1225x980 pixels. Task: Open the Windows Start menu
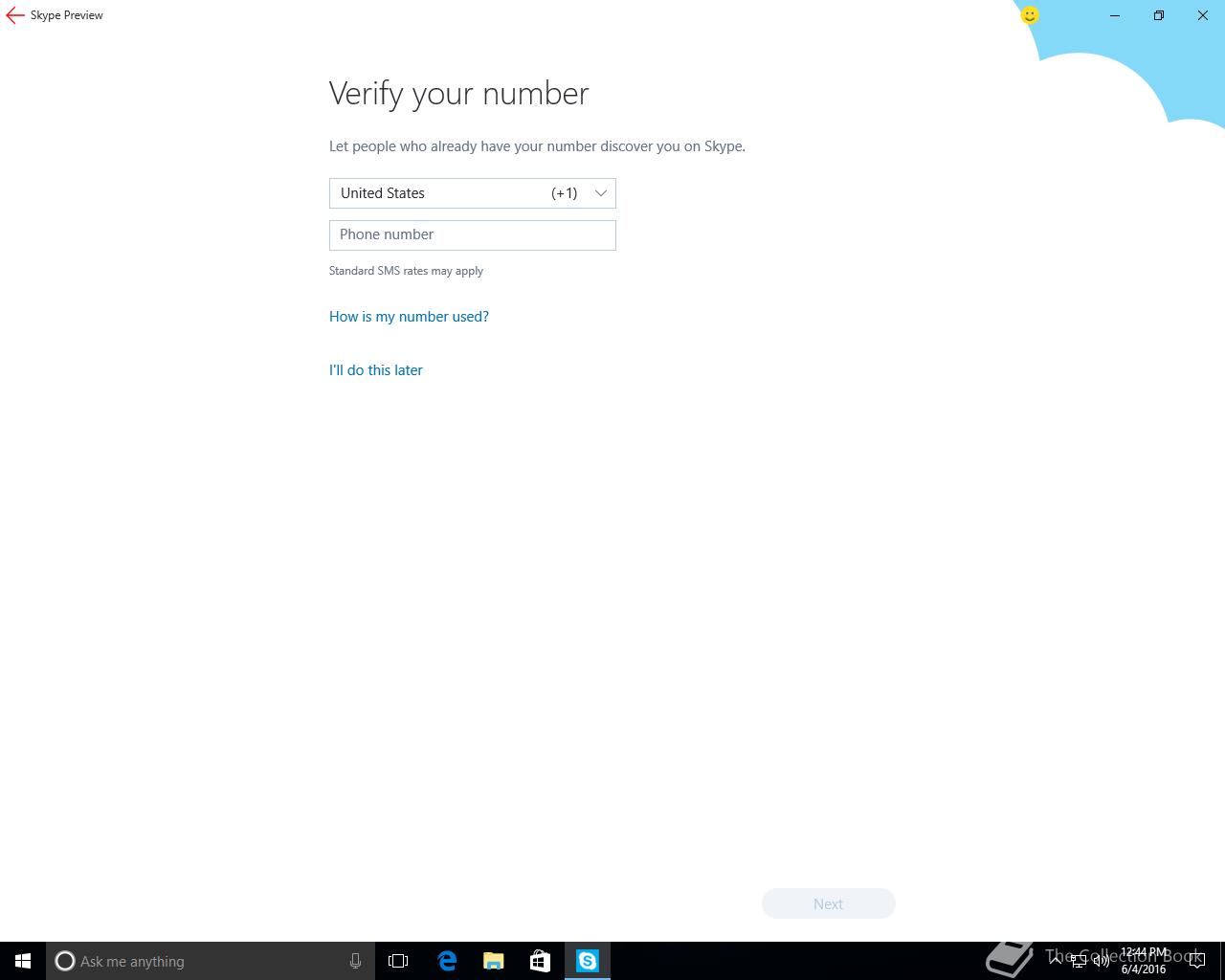tap(23, 961)
